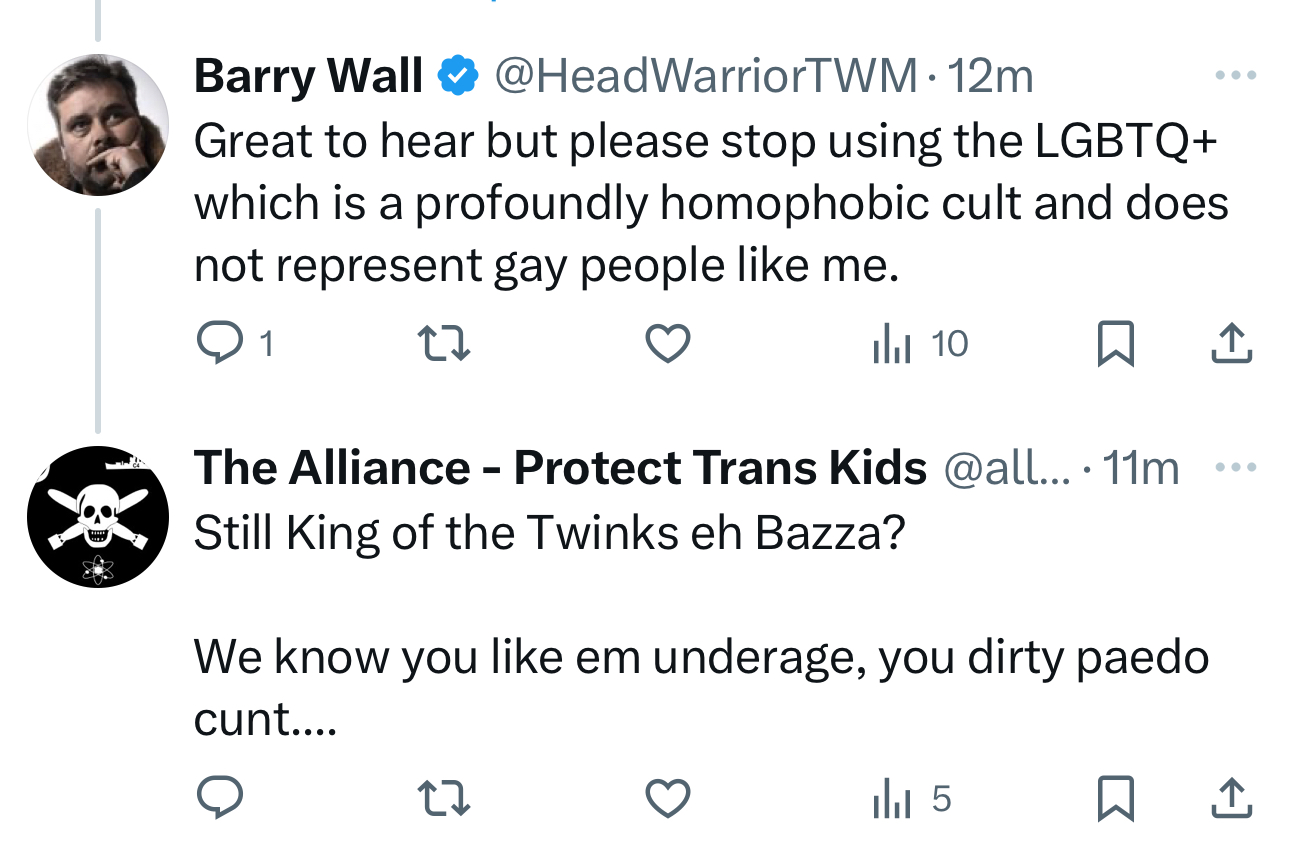
Task: View analytics showing 5 views
Action: pyautogui.click(x=910, y=799)
